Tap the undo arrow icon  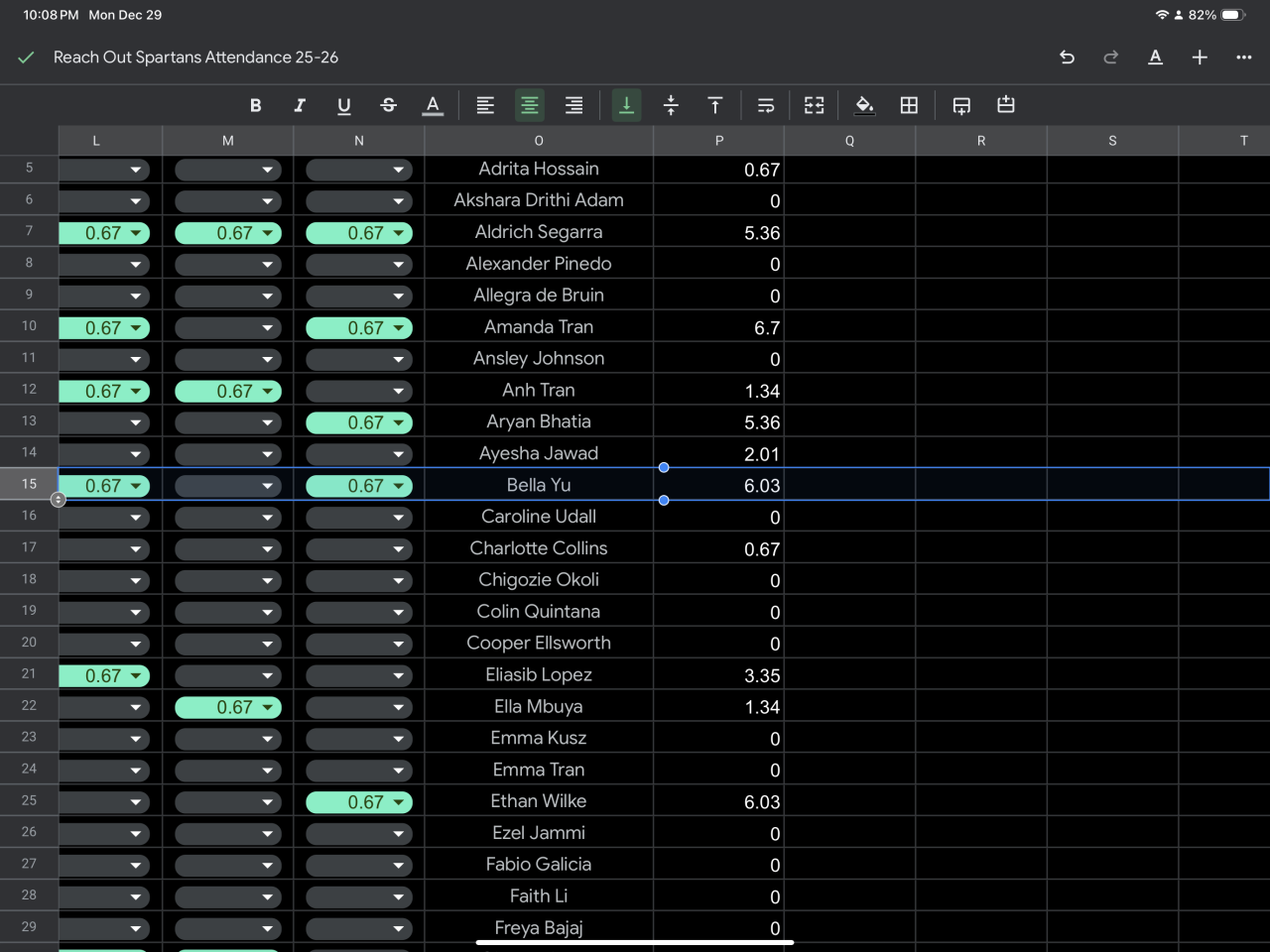pyautogui.click(x=1067, y=58)
